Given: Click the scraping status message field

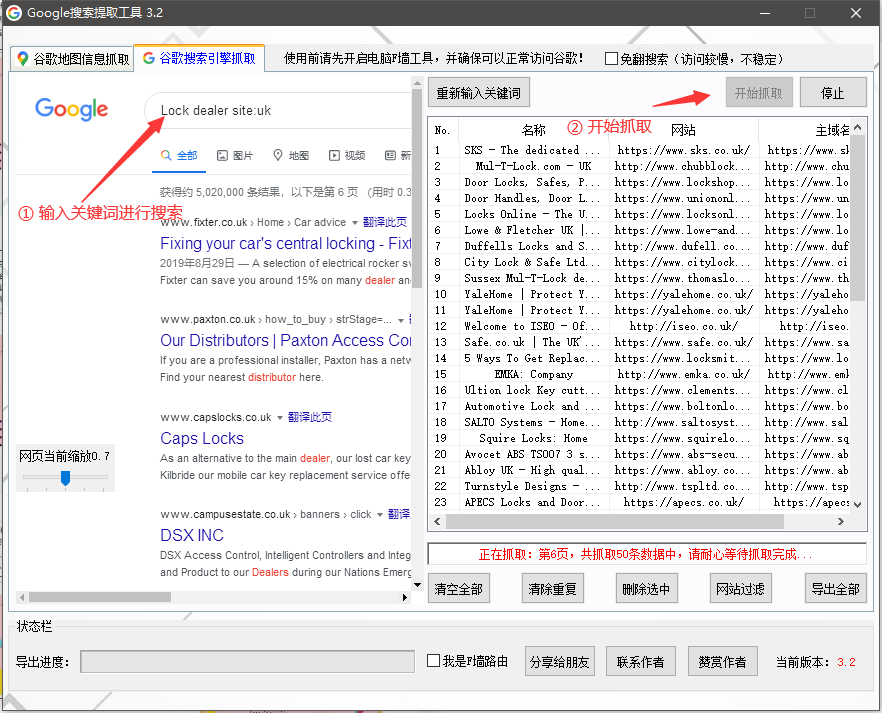Looking at the screenshot, I should coord(647,554).
